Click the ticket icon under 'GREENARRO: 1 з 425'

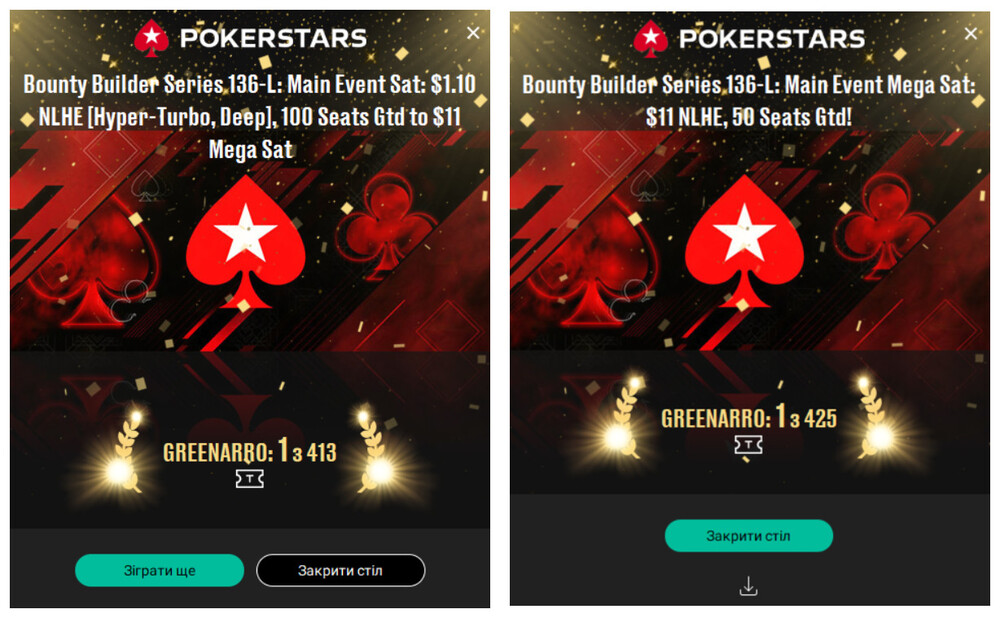pos(748,445)
